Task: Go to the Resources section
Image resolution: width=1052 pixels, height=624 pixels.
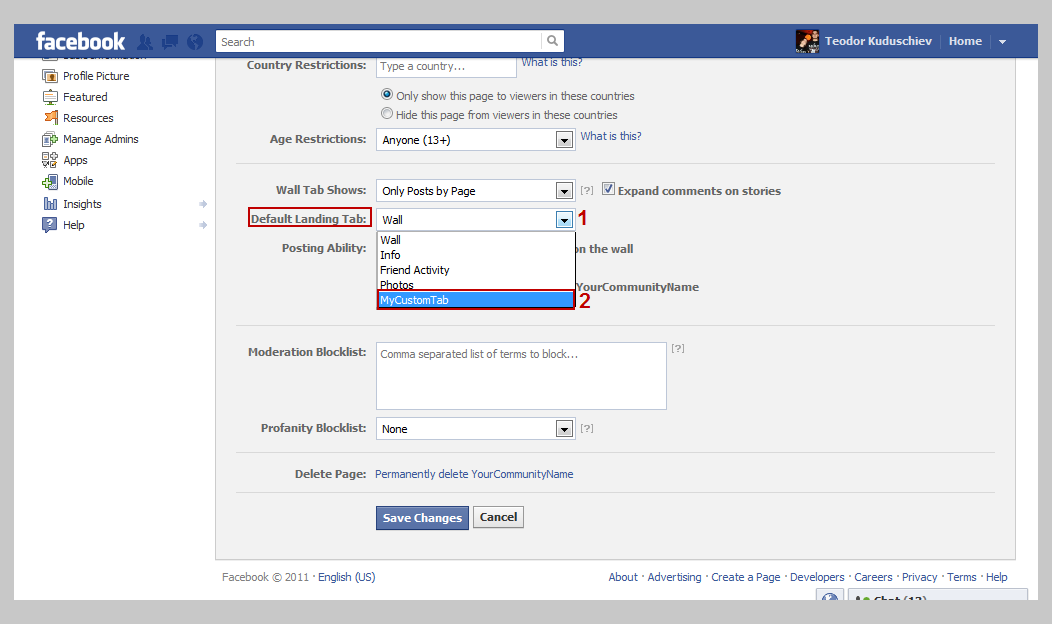Action: tap(88, 118)
